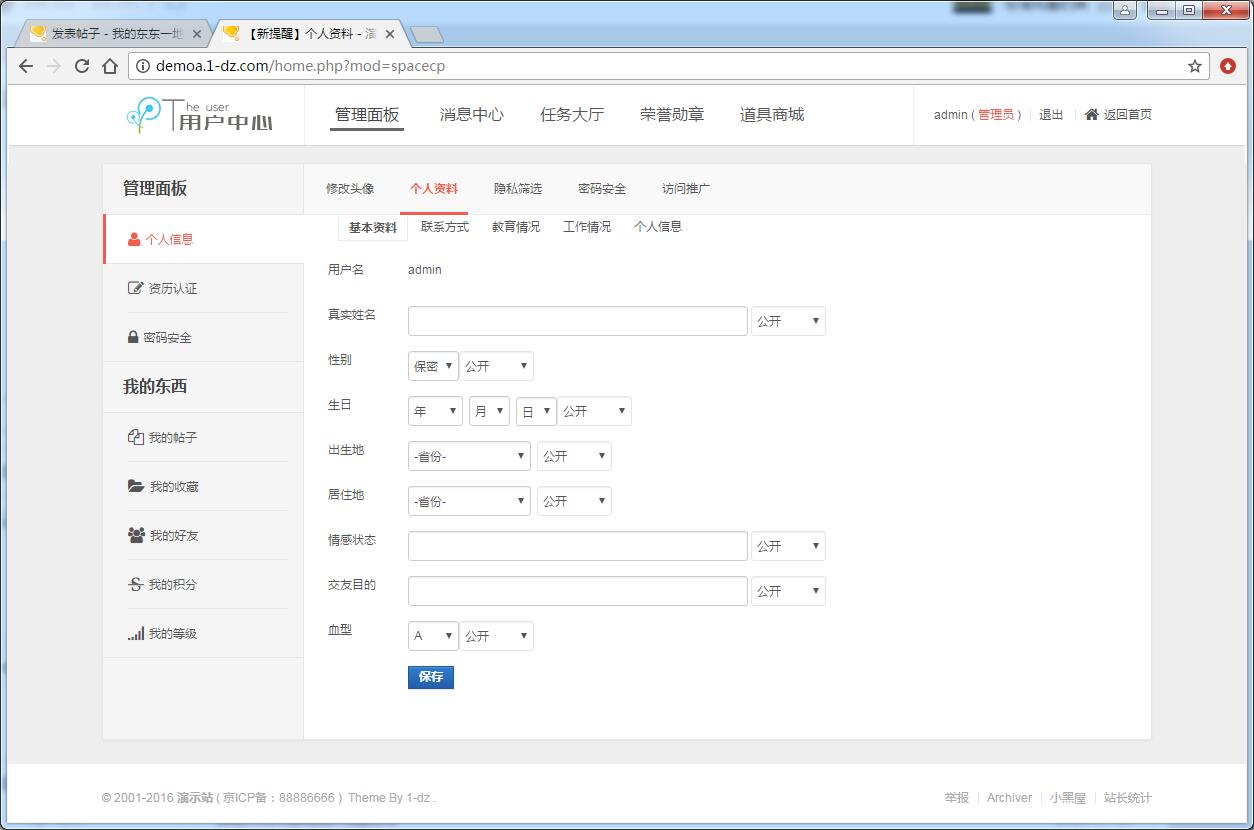Viewport: 1254px width, 830px height.
Task: Click the group icon beside 我的好友
Action: click(137, 535)
